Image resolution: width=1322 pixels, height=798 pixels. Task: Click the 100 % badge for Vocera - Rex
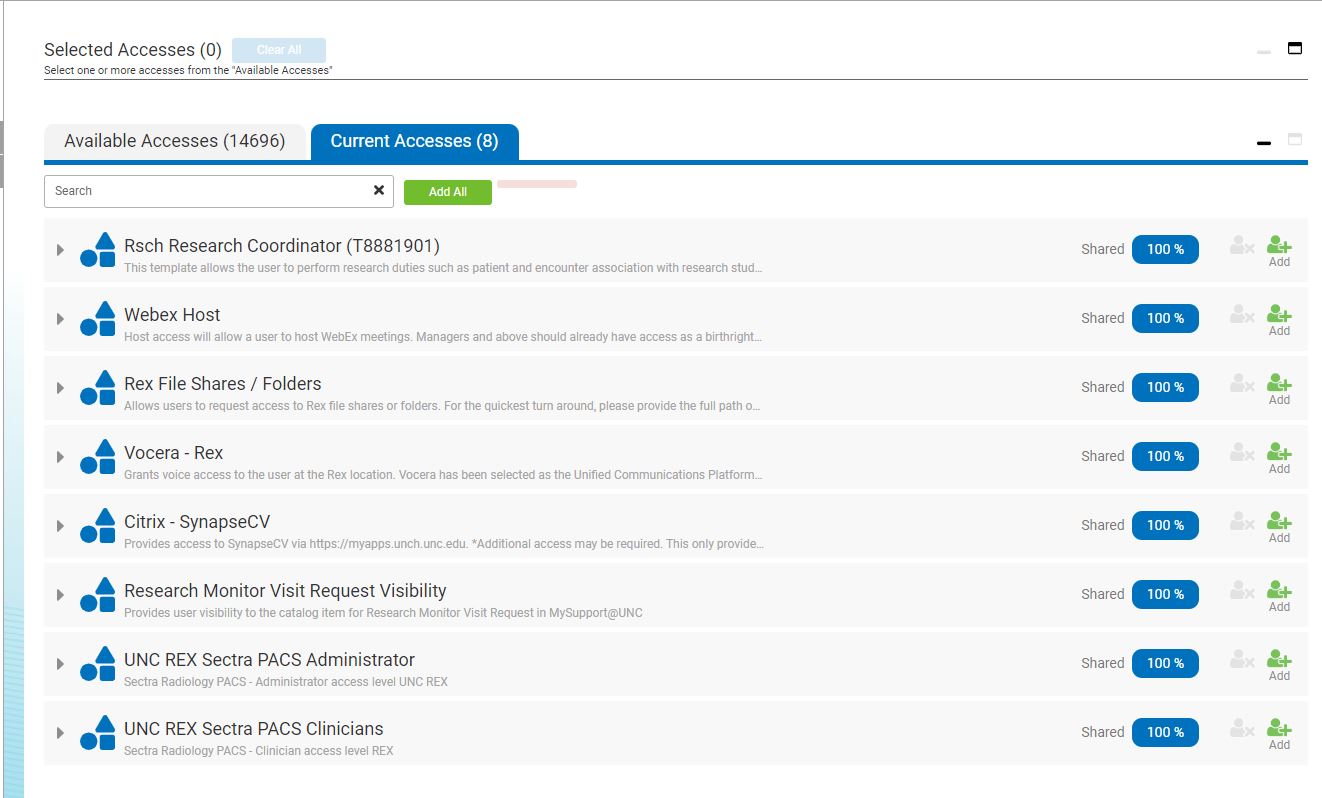(1165, 456)
